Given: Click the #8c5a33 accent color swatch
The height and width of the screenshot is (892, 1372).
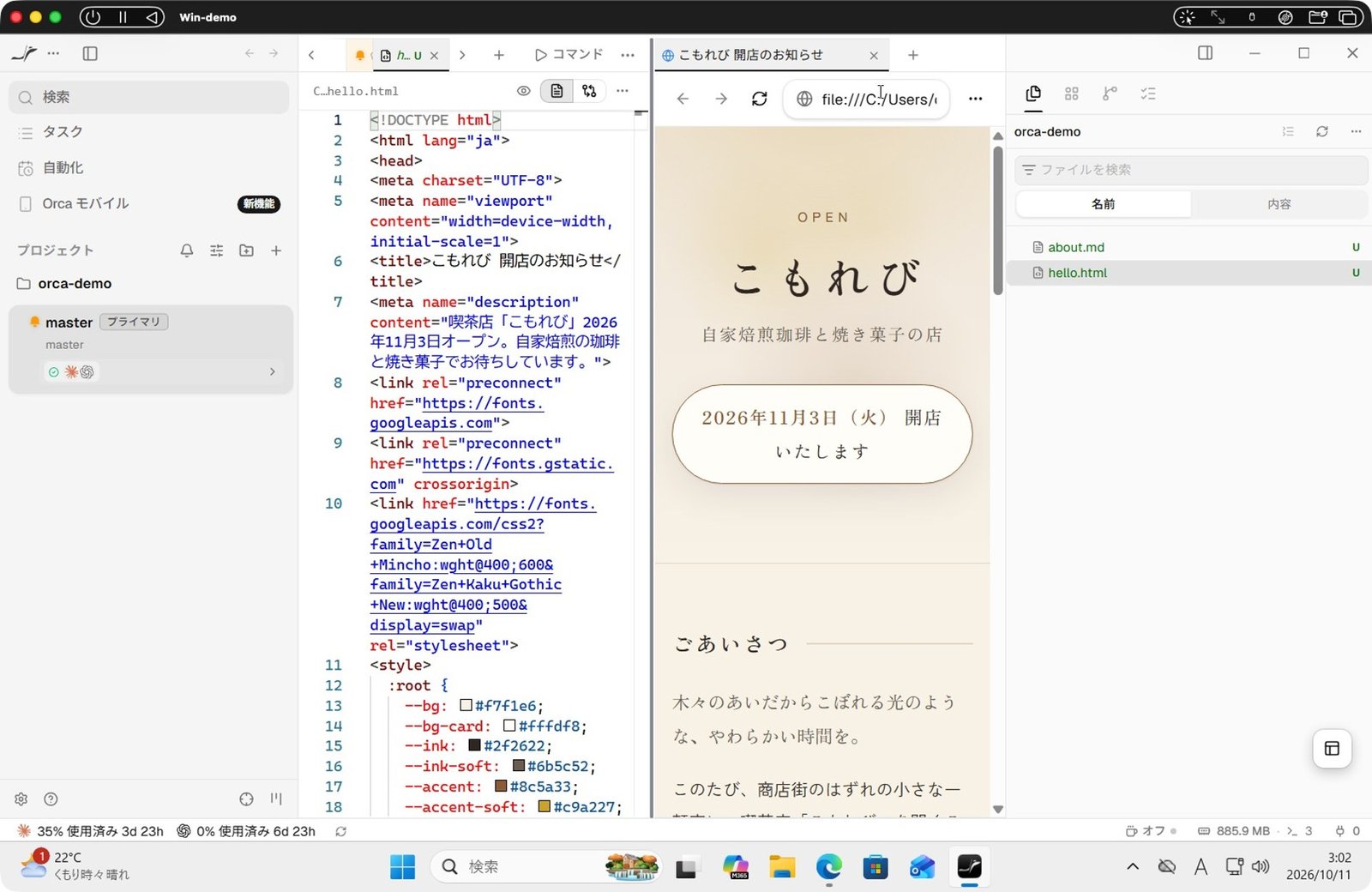Looking at the screenshot, I should coord(501,787).
